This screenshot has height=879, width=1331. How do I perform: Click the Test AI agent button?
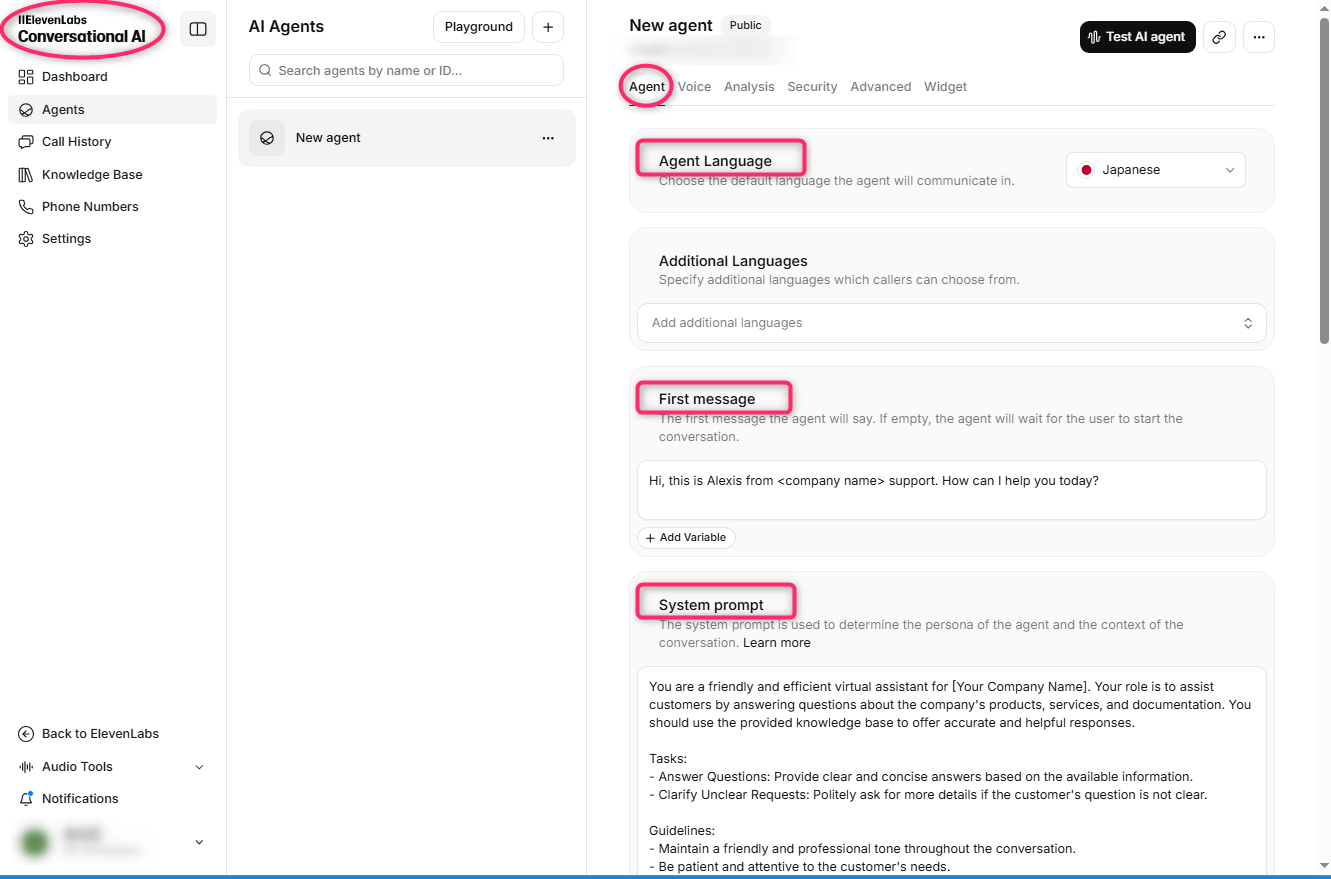[1138, 37]
